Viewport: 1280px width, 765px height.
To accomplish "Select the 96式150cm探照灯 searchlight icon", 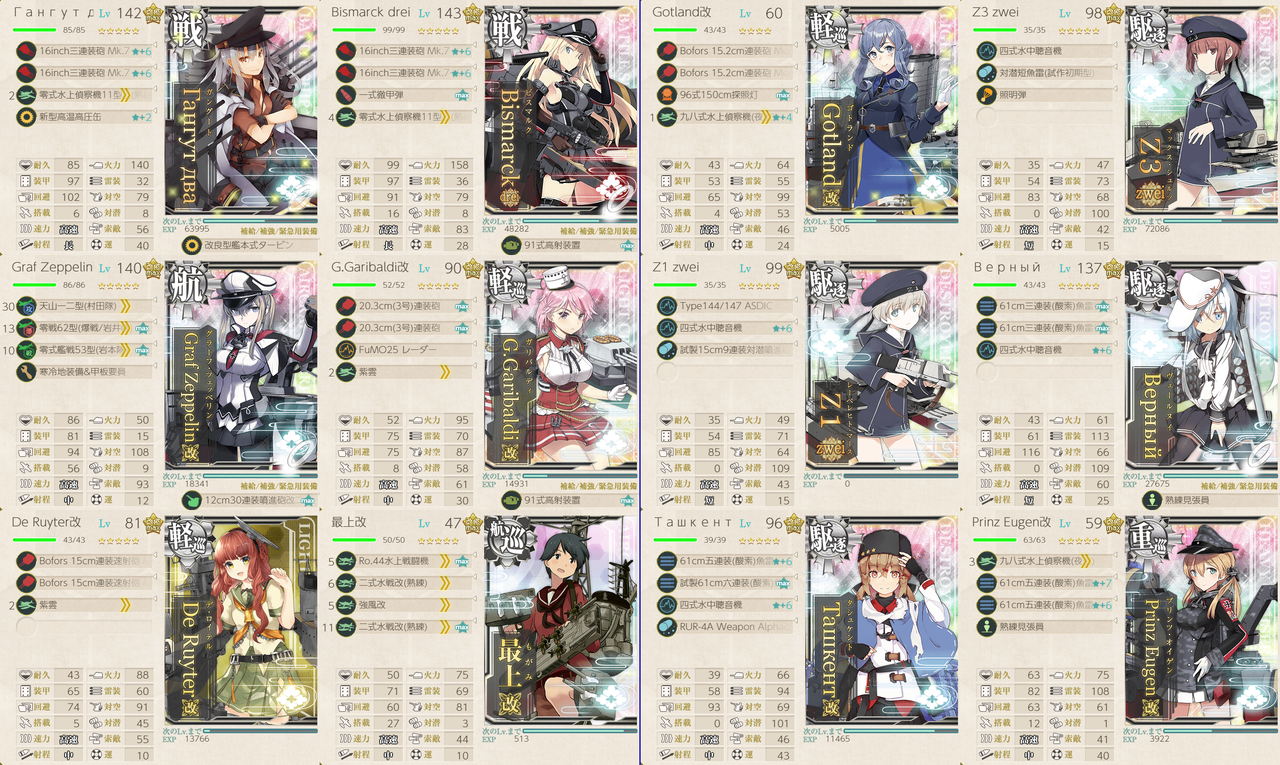I will tap(666, 95).
